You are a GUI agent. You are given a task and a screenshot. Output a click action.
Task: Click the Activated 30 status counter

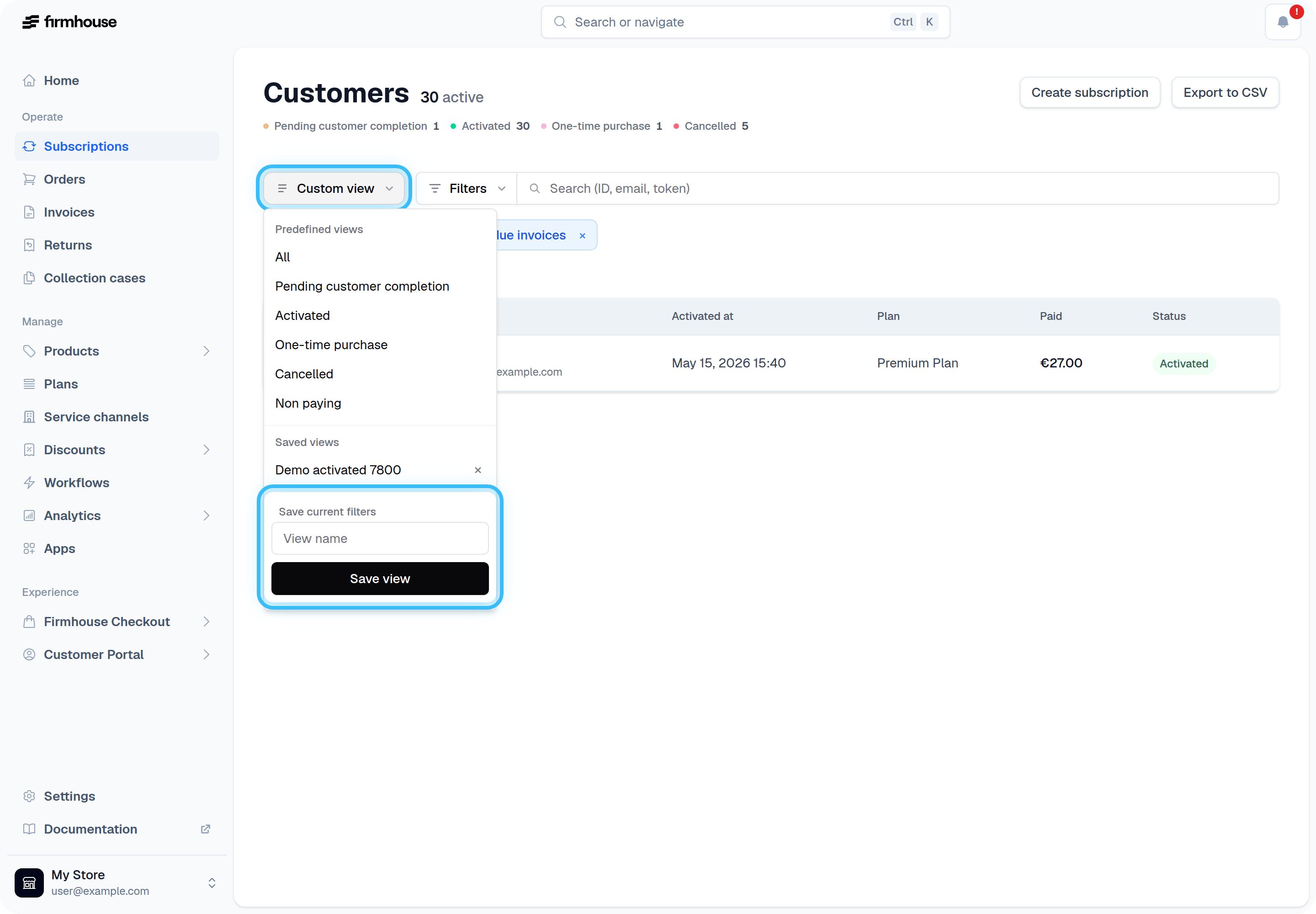pos(490,126)
